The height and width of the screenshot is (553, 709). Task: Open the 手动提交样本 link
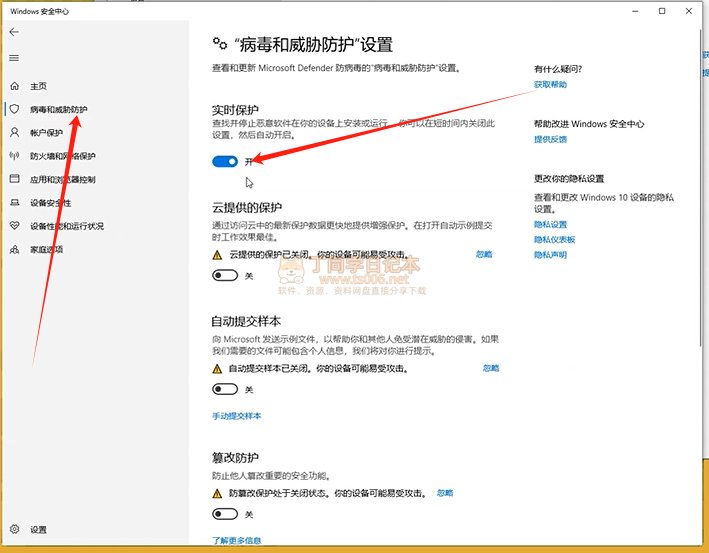point(237,415)
